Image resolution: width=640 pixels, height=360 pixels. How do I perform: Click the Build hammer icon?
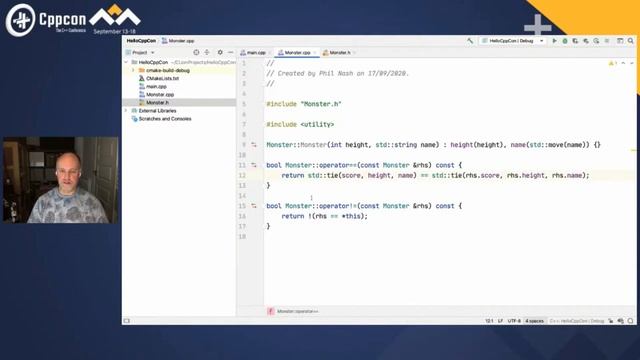pos(470,41)
